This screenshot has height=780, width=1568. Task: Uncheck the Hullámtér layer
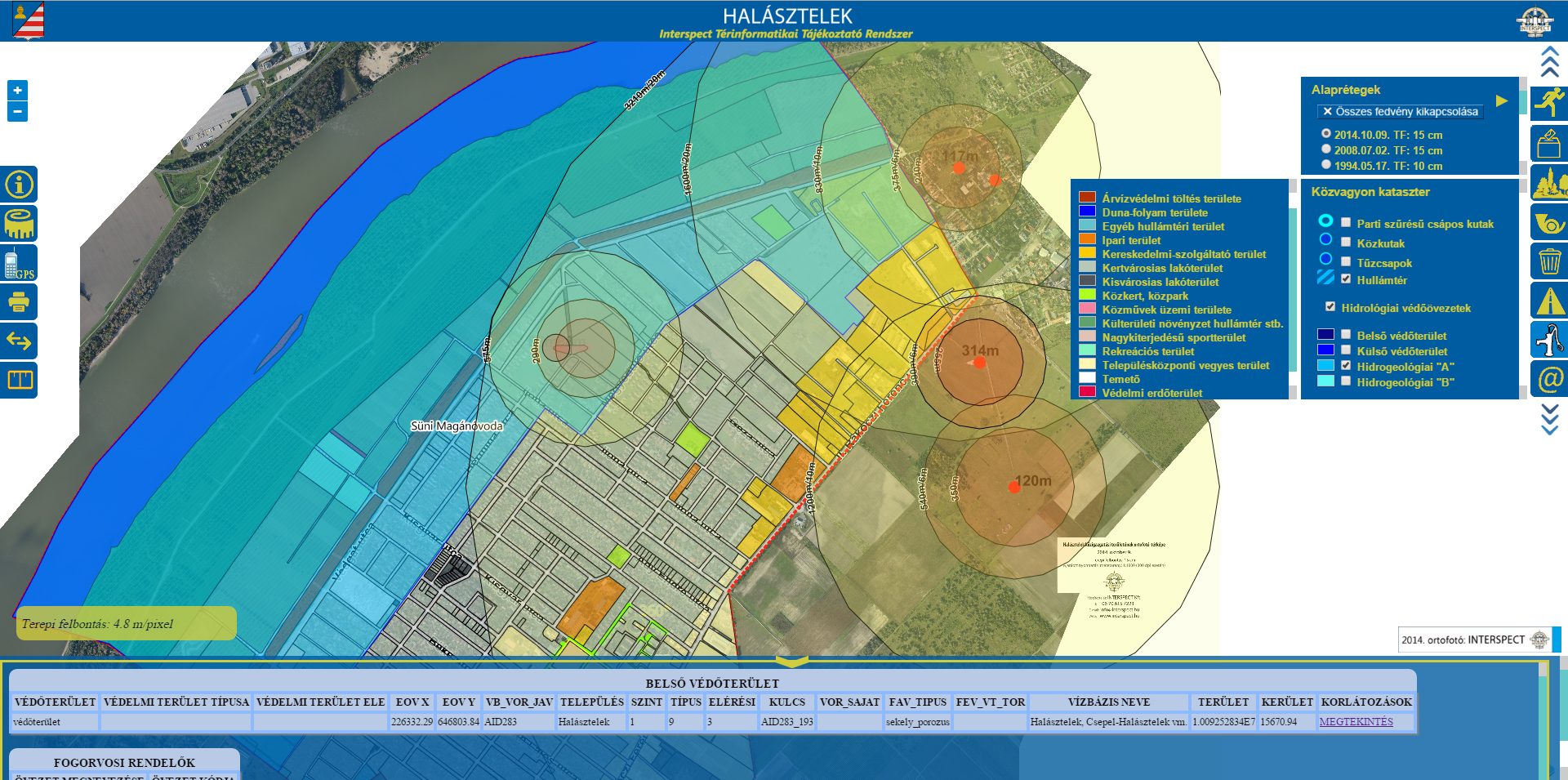coord(1346,279)
